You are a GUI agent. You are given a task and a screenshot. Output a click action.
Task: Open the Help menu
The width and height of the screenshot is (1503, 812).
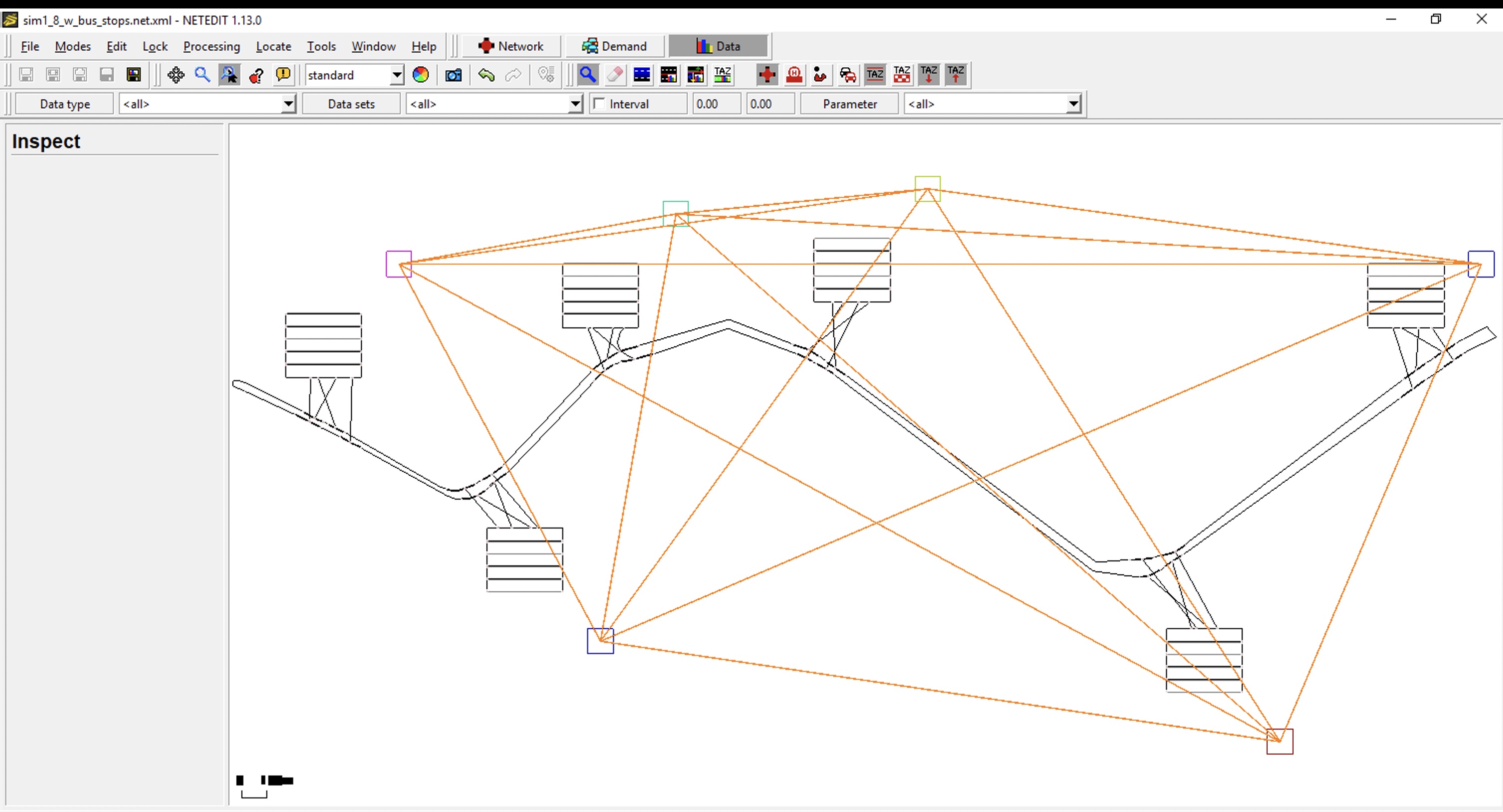(424, 46)
